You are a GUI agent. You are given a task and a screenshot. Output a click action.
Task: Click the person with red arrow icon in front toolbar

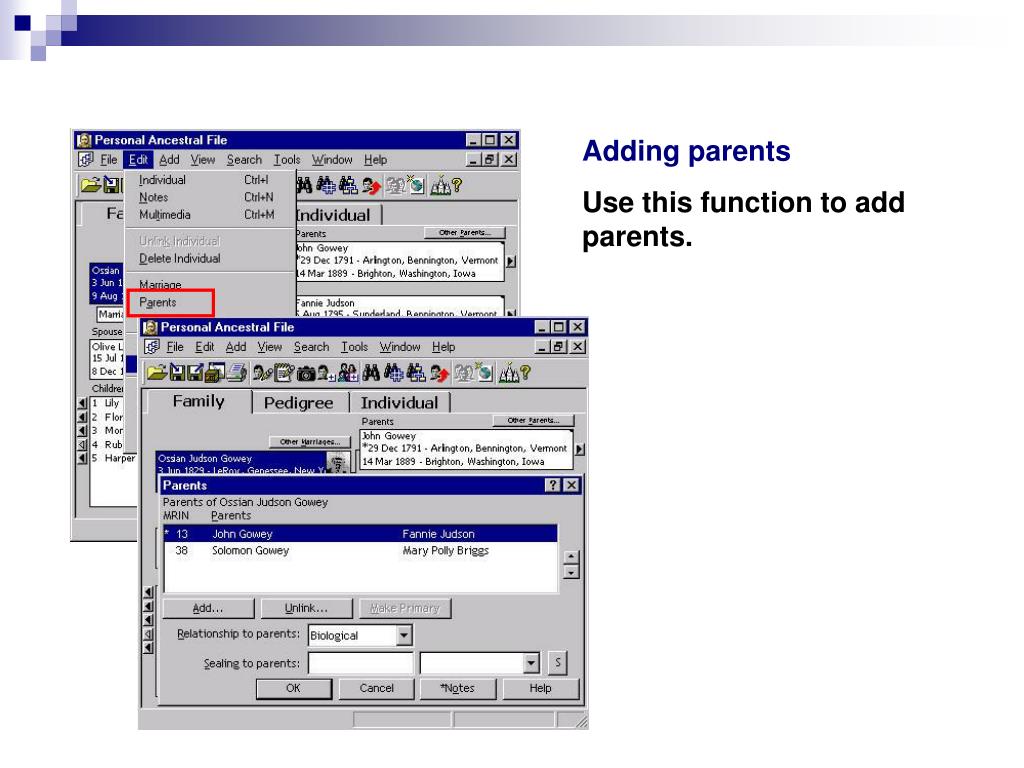(x=440, y=373)
